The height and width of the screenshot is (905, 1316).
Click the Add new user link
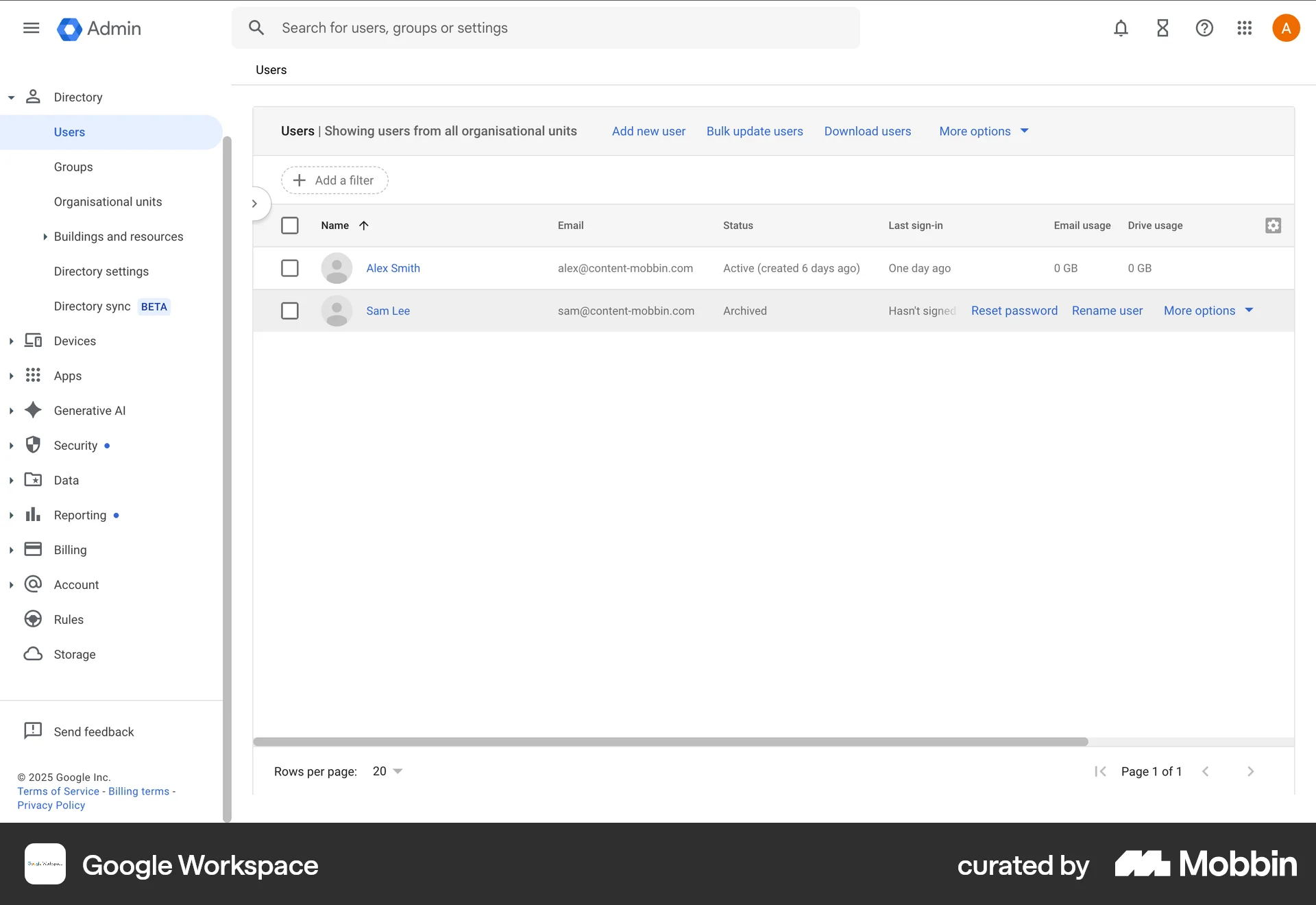[x=648, y=131]
